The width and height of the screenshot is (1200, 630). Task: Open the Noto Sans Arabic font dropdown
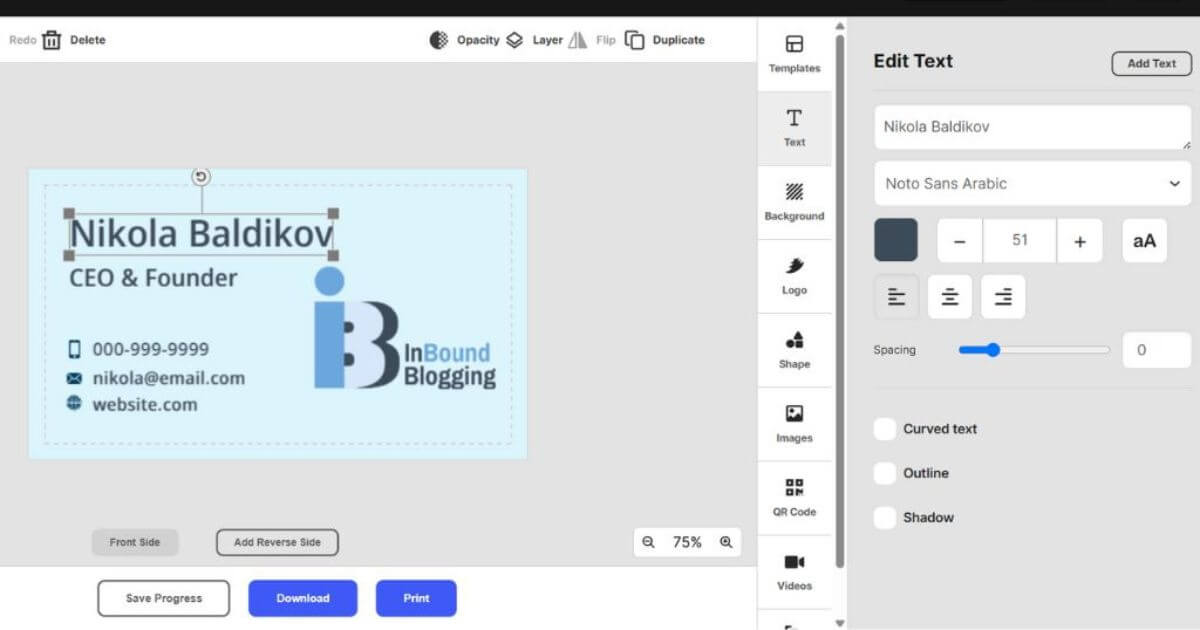click(1033, 184)
